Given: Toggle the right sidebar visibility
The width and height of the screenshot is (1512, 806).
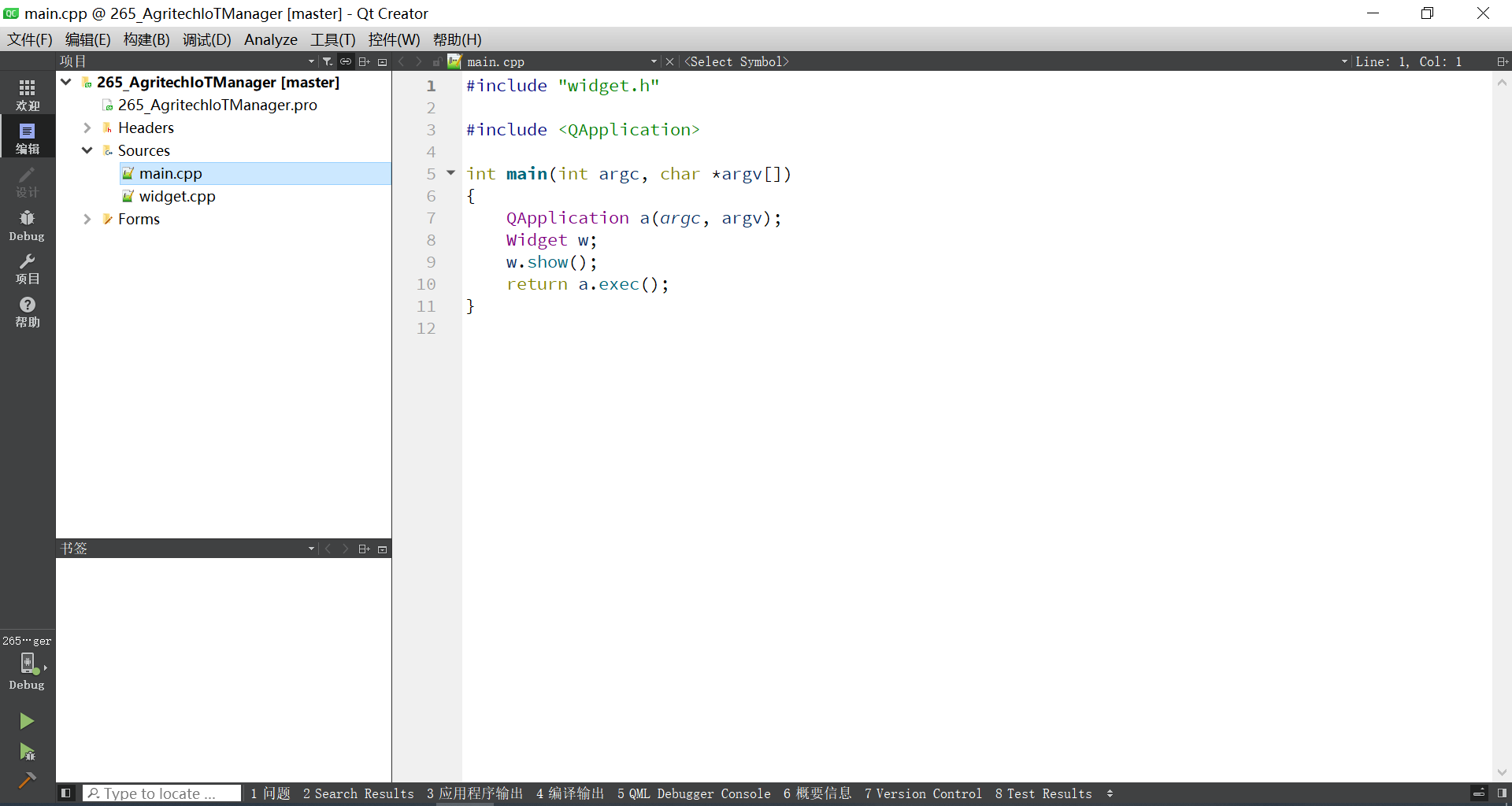Looking at the screenshot, I should click(x=1502, y=793).
